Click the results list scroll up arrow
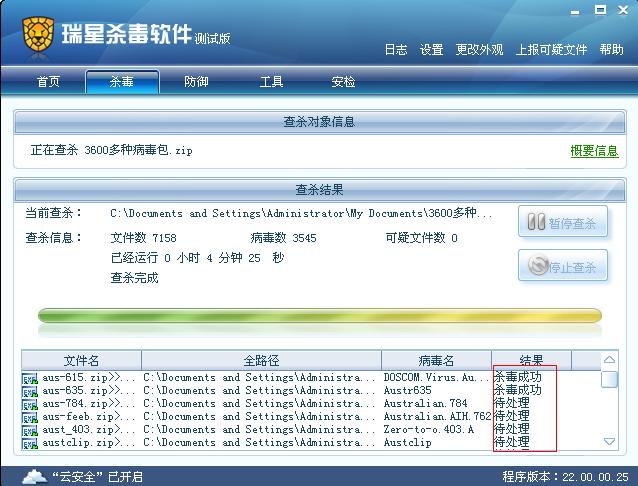The image size is (638, 486). pos(610,359)
